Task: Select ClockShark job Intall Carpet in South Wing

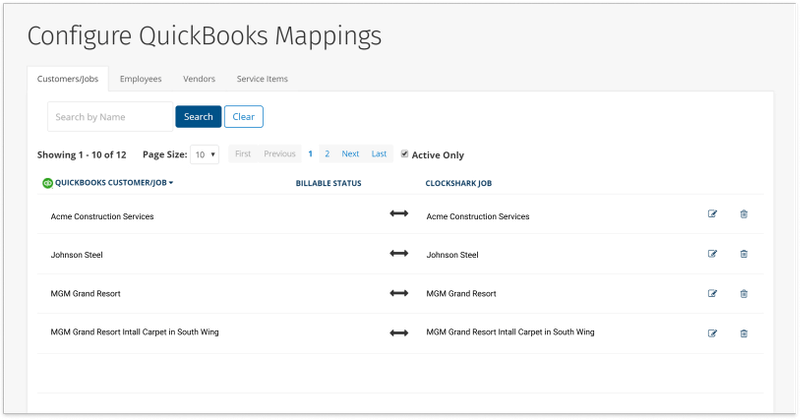Action: click(x=510, y=332)
